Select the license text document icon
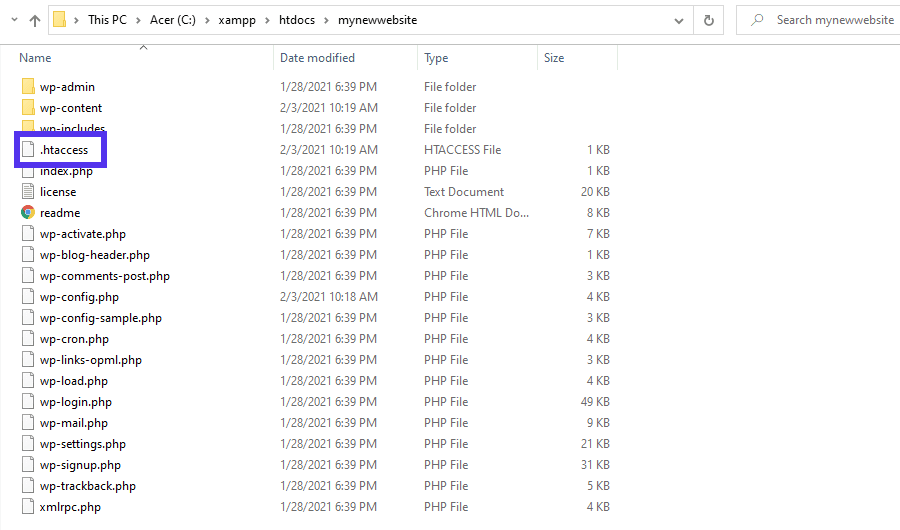900x530 pixels. point(28,192)
